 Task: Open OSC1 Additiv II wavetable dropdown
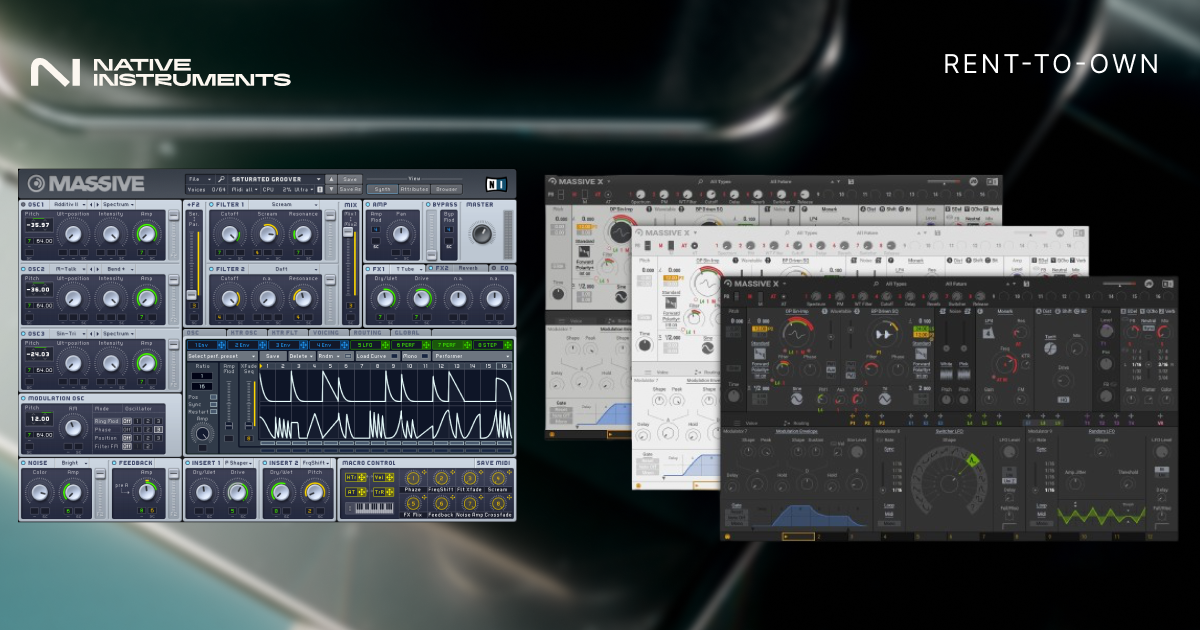click(x=69, y=204)
